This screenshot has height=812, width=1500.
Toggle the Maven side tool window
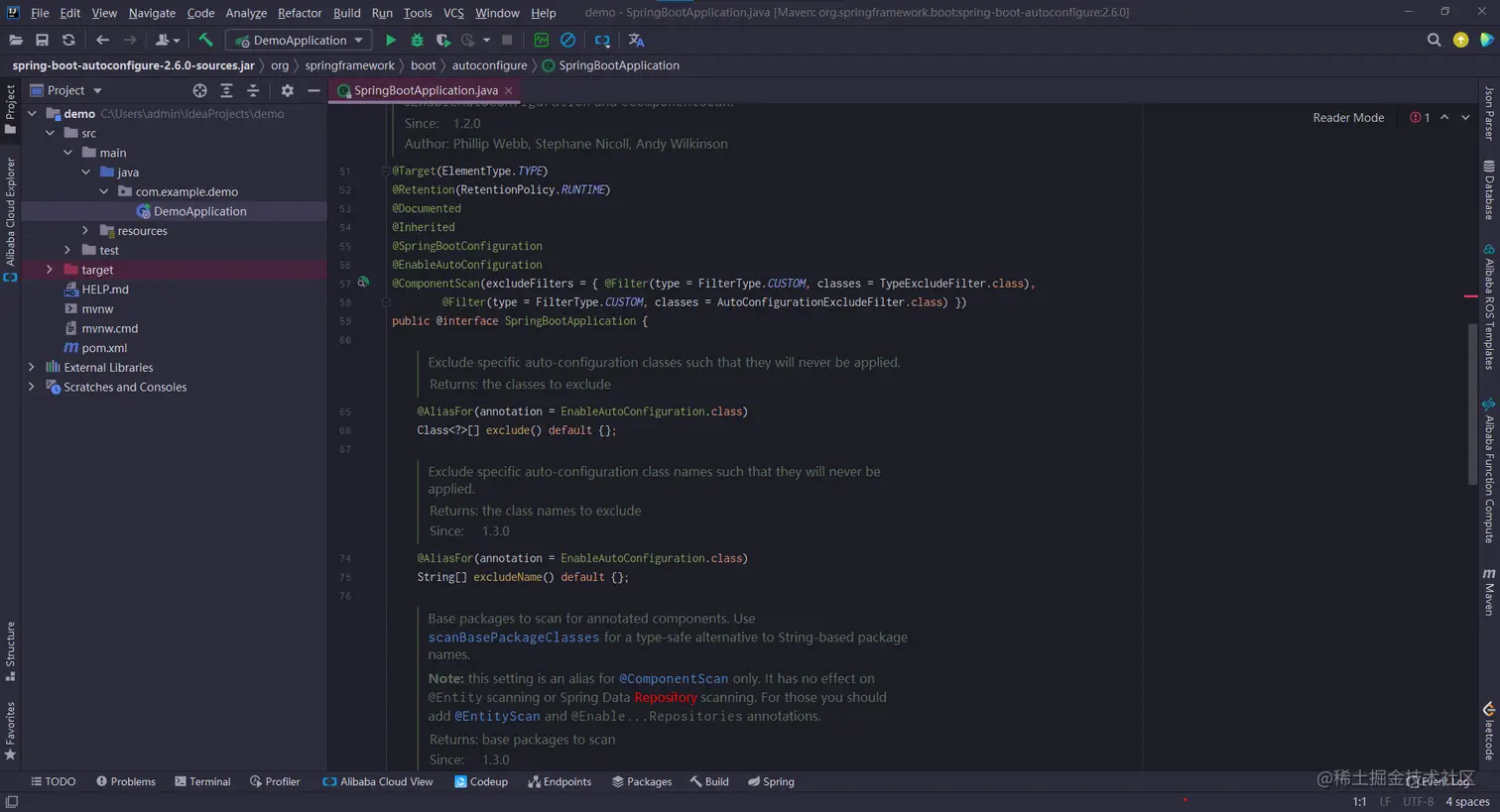(1489, 592)
